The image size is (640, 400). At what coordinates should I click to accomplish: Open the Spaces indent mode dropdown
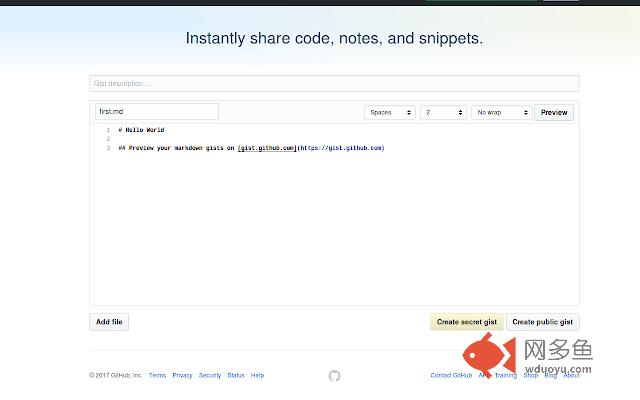click(390, 113)
